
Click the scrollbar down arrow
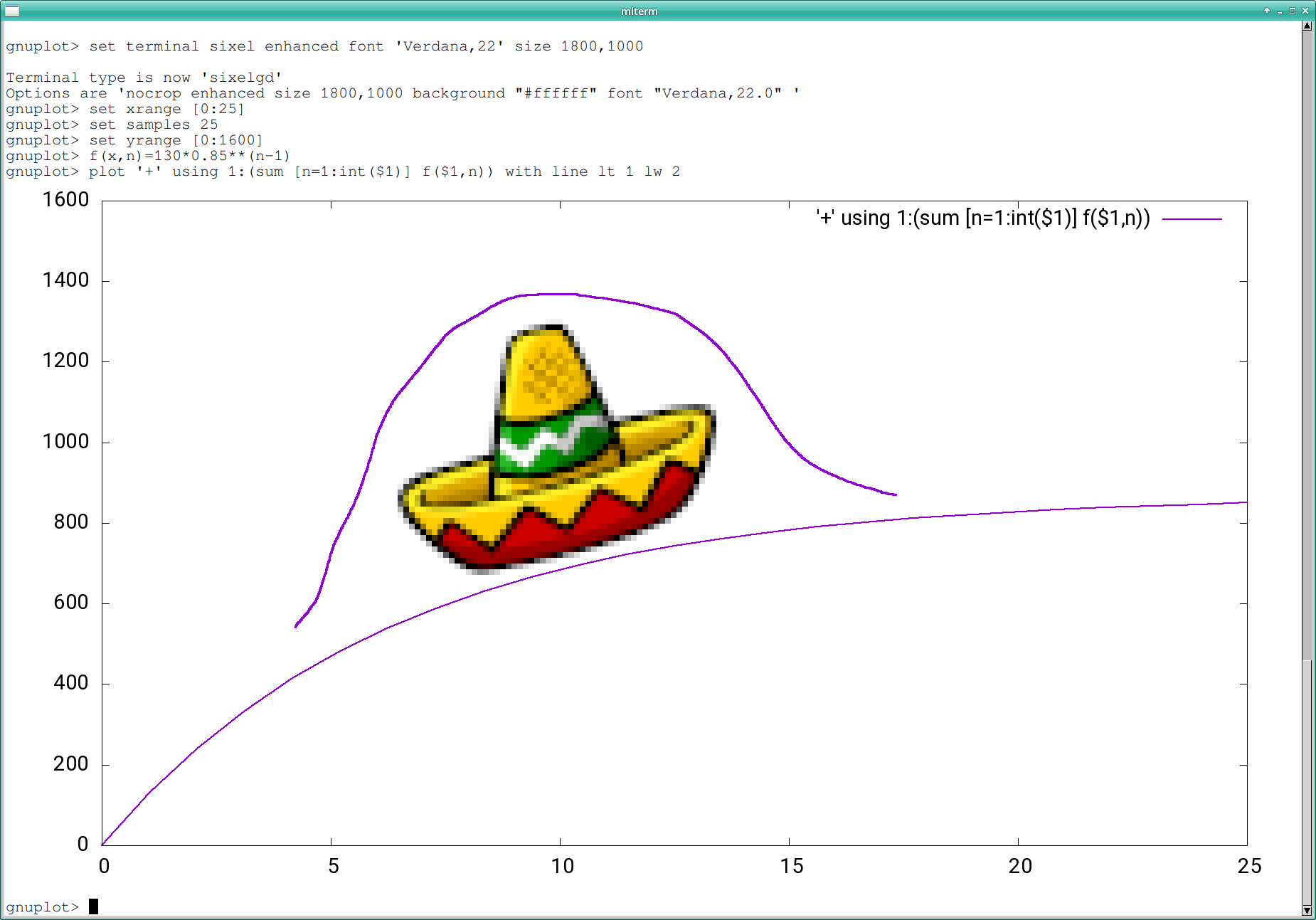[x=1307, y=910]
